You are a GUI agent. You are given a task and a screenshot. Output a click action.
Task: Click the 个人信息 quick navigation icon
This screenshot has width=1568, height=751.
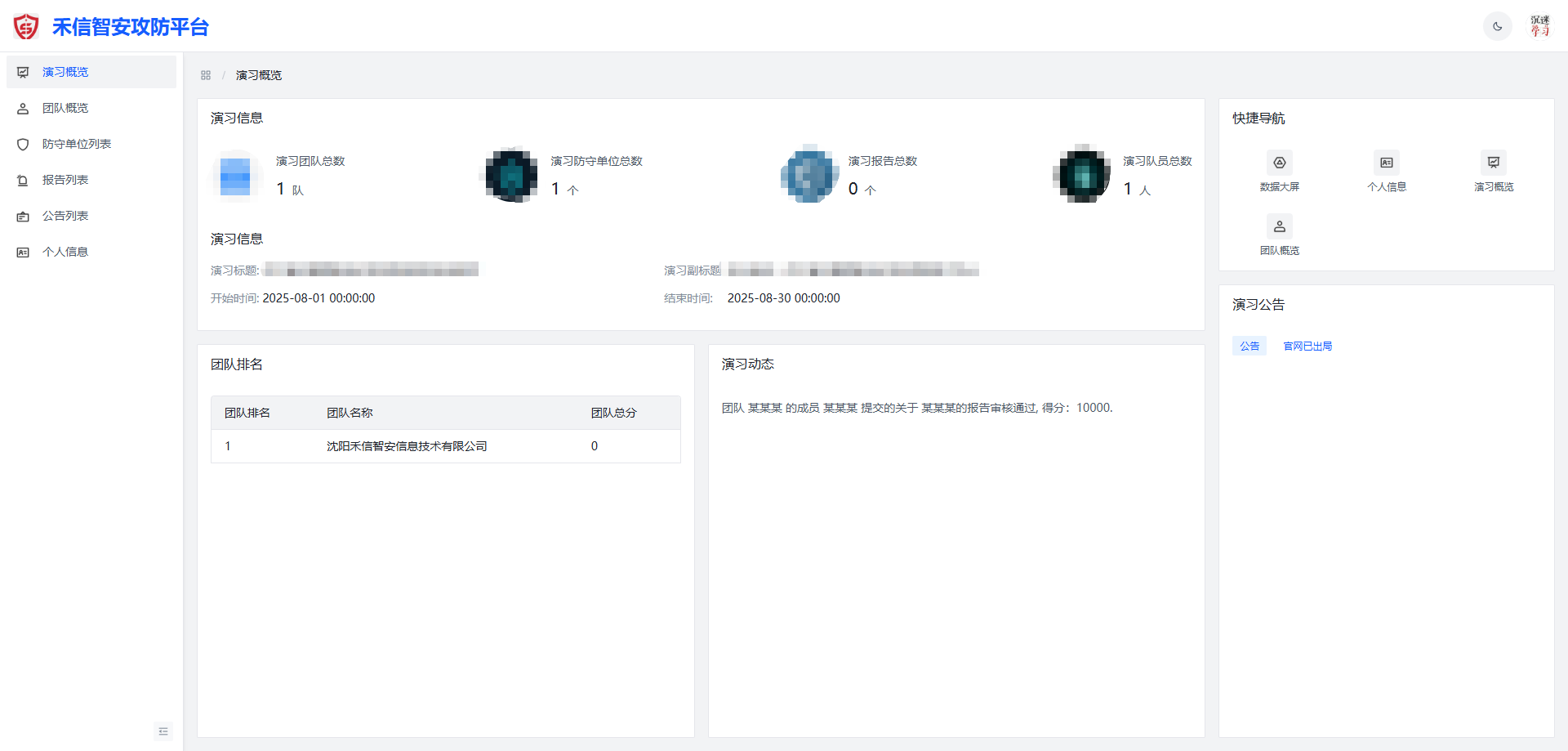(x=1386, y=162)
